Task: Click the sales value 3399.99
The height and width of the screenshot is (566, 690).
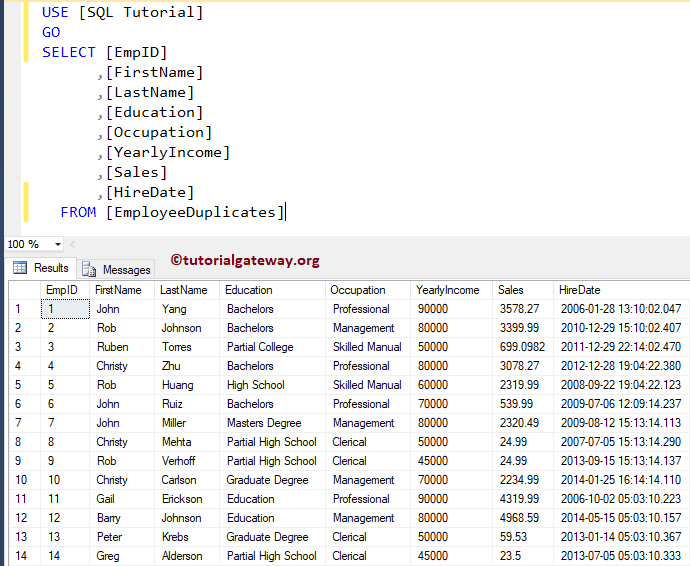Action: (523, 328)
